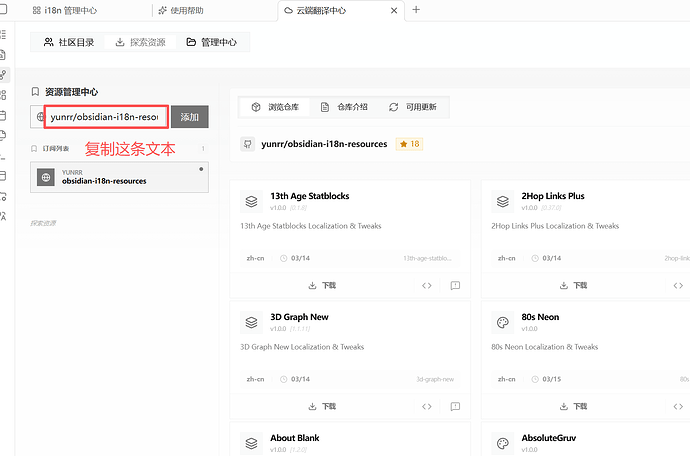Click the 13th Age Statblocks plugin icon

pyautogui.click(x=251, y=202)
